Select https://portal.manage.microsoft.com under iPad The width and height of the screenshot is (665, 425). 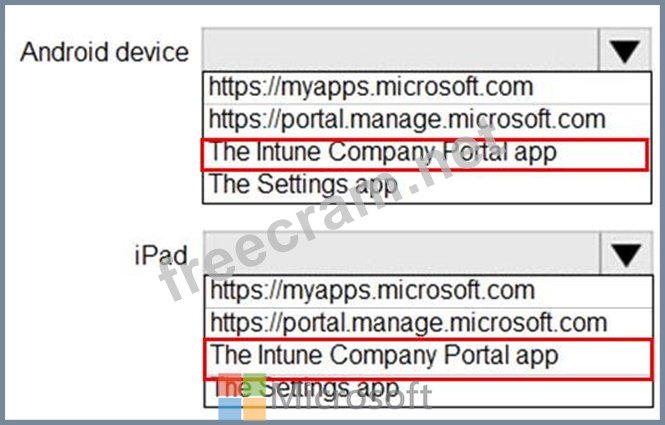[x=429, y=323]
